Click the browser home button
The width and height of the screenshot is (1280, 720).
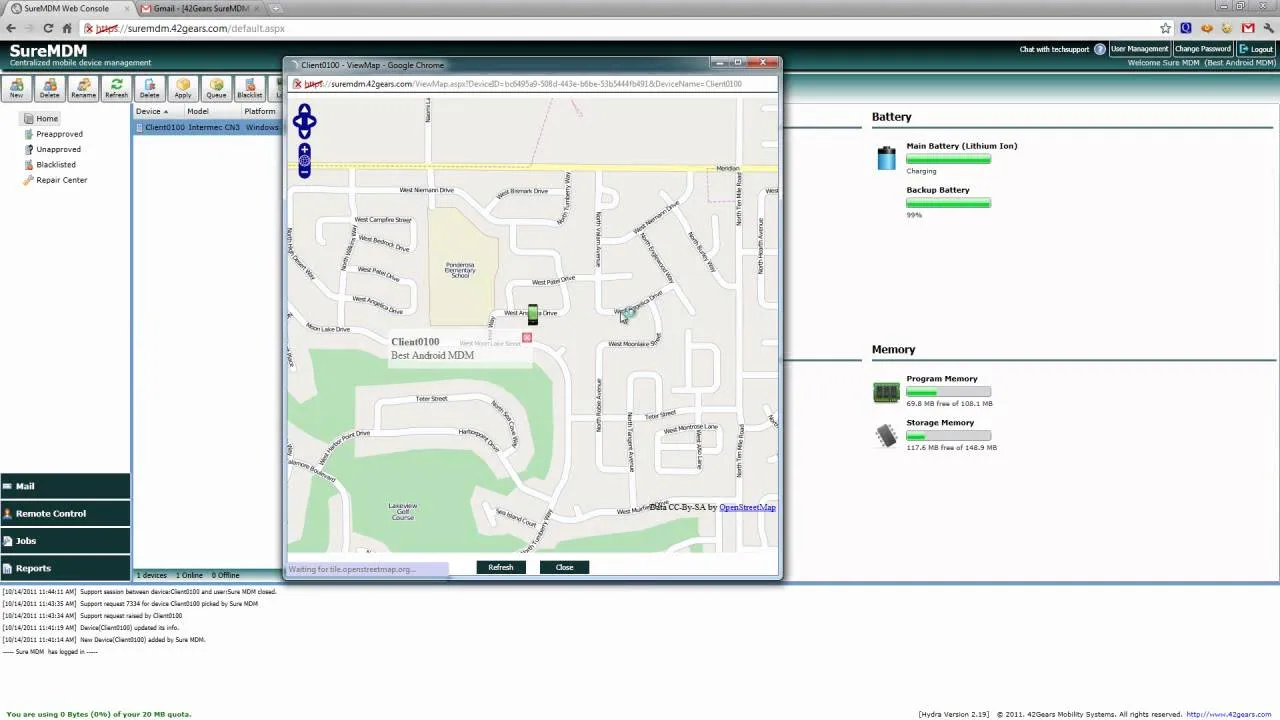67,28
